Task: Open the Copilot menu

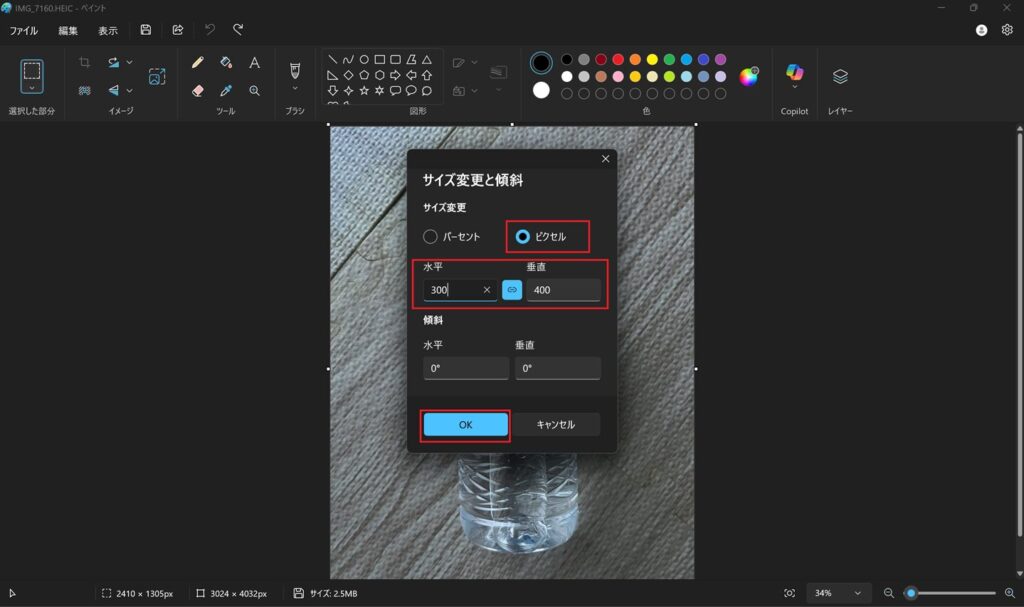Action: pyautogui.click(x=794, y=77)
